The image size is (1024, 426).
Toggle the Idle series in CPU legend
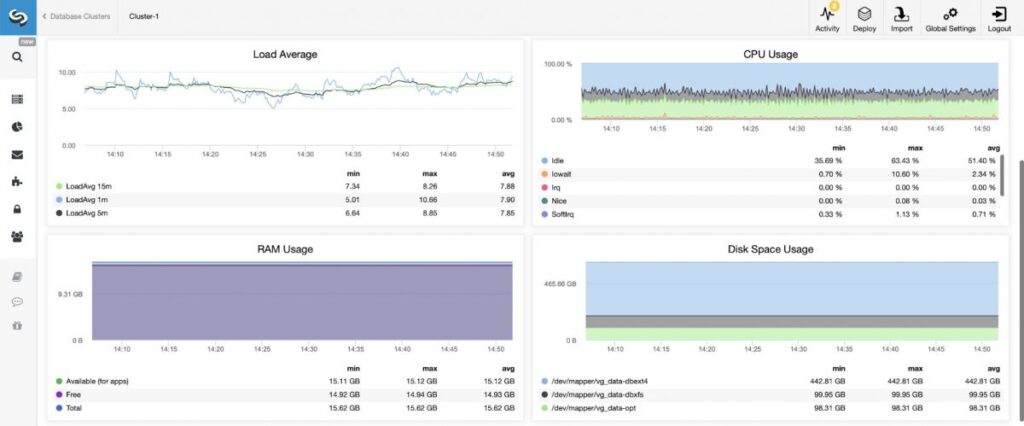tap(552, 160)
